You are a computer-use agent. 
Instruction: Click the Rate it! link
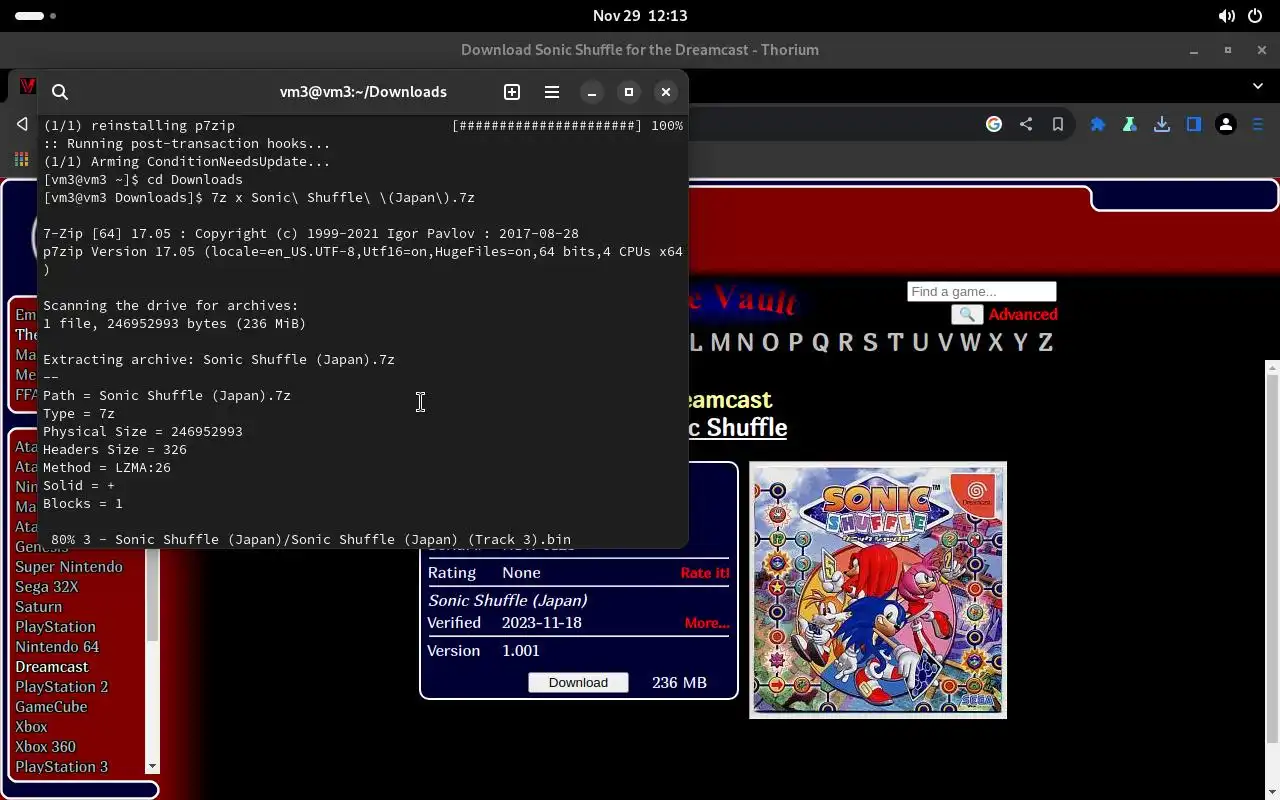(x=705, y=573)
